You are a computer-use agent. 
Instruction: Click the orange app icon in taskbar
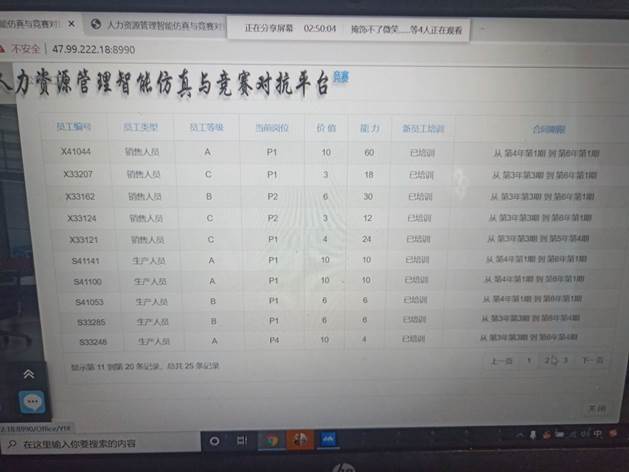tap(299, 439)
